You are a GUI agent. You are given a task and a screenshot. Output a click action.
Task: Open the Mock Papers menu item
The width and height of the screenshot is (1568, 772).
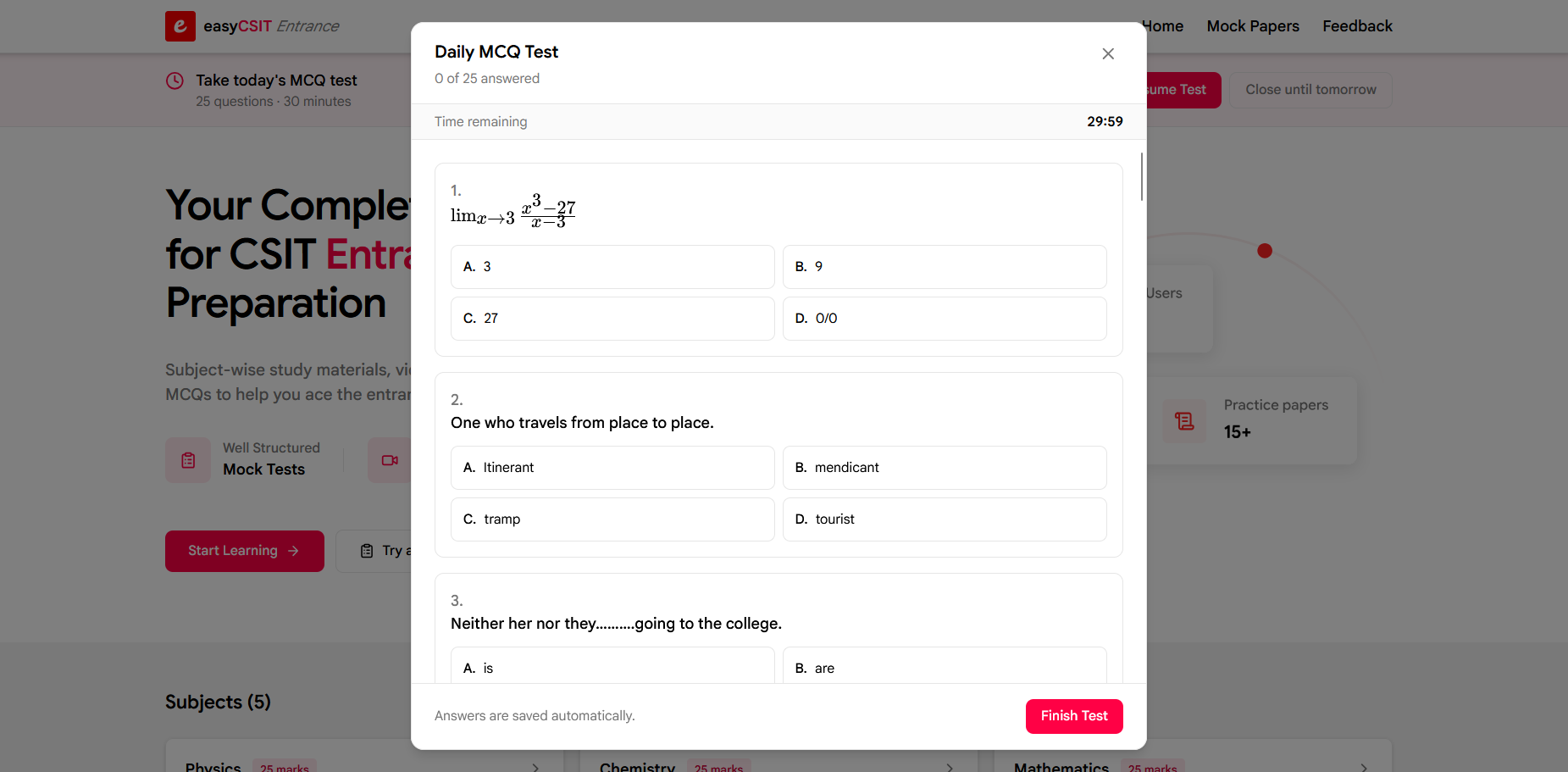pyautogui.click(x=1253, y=26)
